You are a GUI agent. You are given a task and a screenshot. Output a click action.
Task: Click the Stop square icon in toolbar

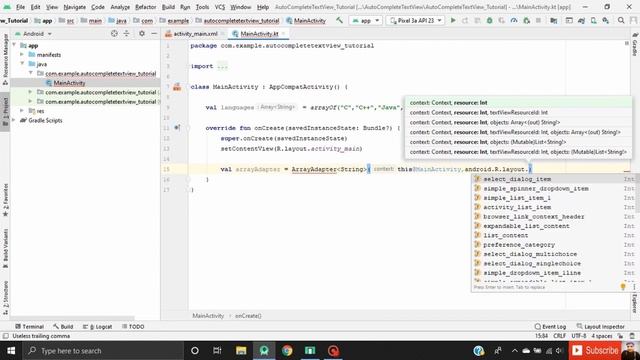click(538, 20)
